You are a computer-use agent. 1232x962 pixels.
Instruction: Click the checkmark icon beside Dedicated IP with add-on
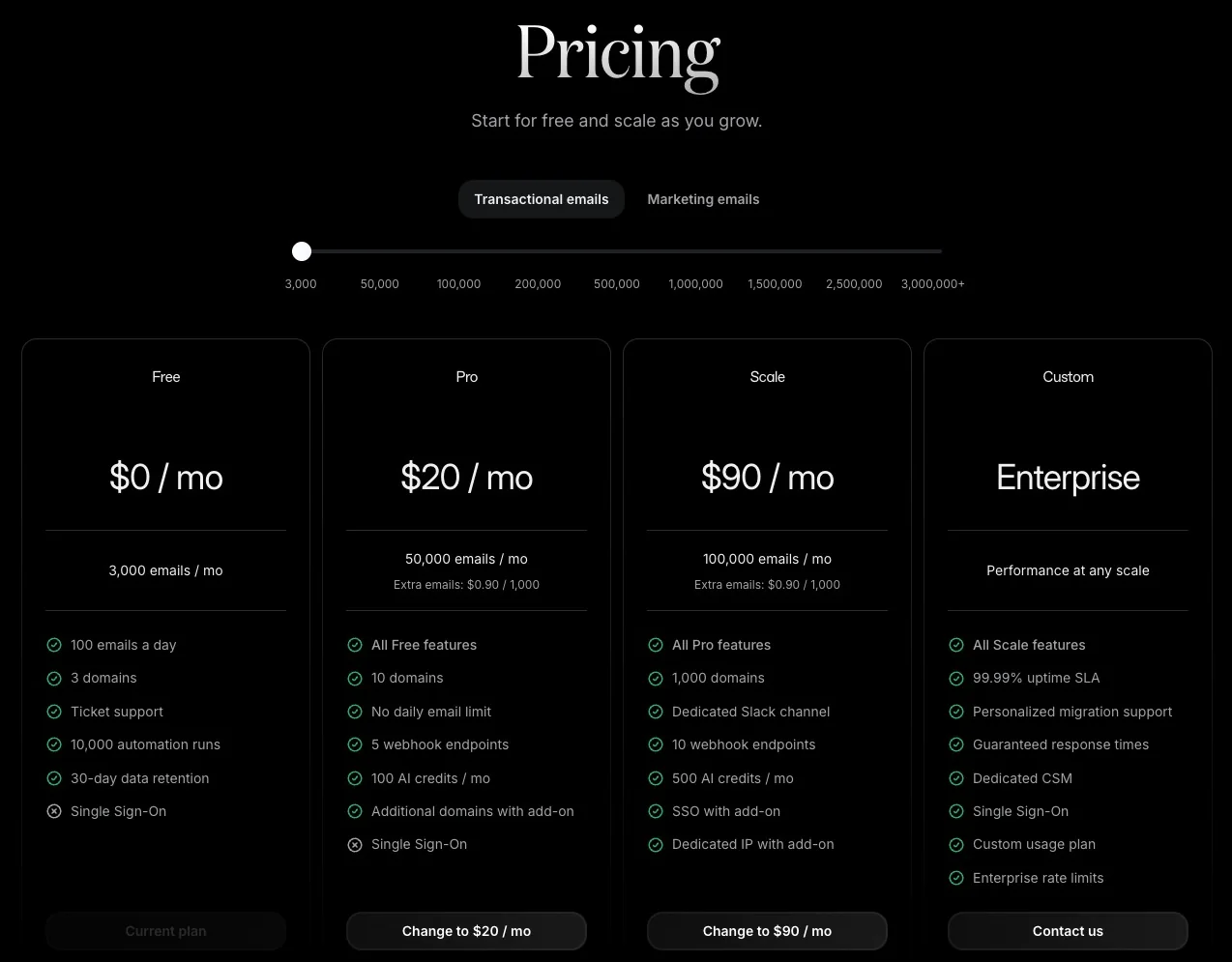(x=656, y=845)
